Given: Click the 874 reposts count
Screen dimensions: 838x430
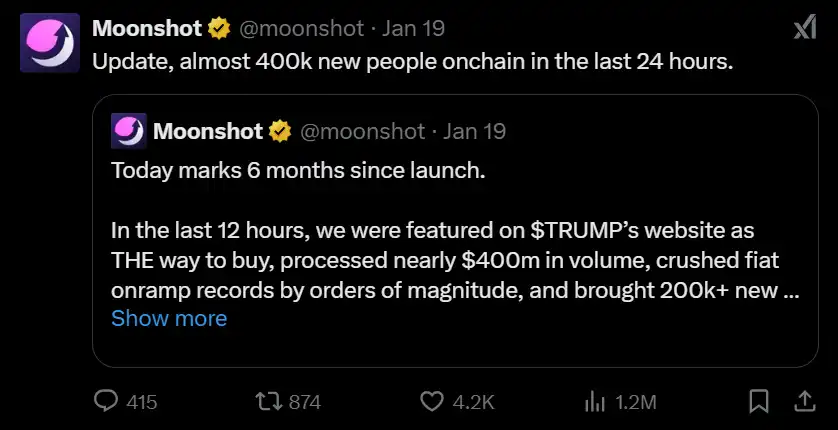Looking at the screenshot, I should click(x=304, y=402).
